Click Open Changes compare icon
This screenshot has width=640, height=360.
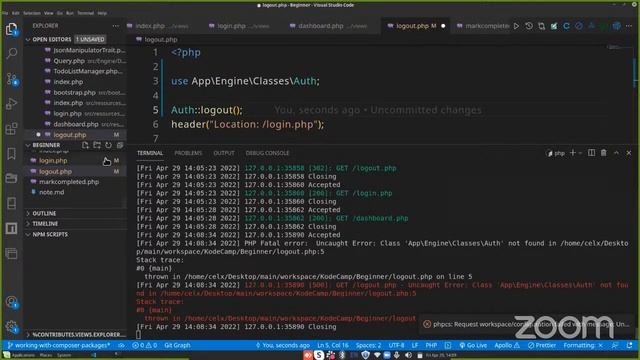point(541,26)
